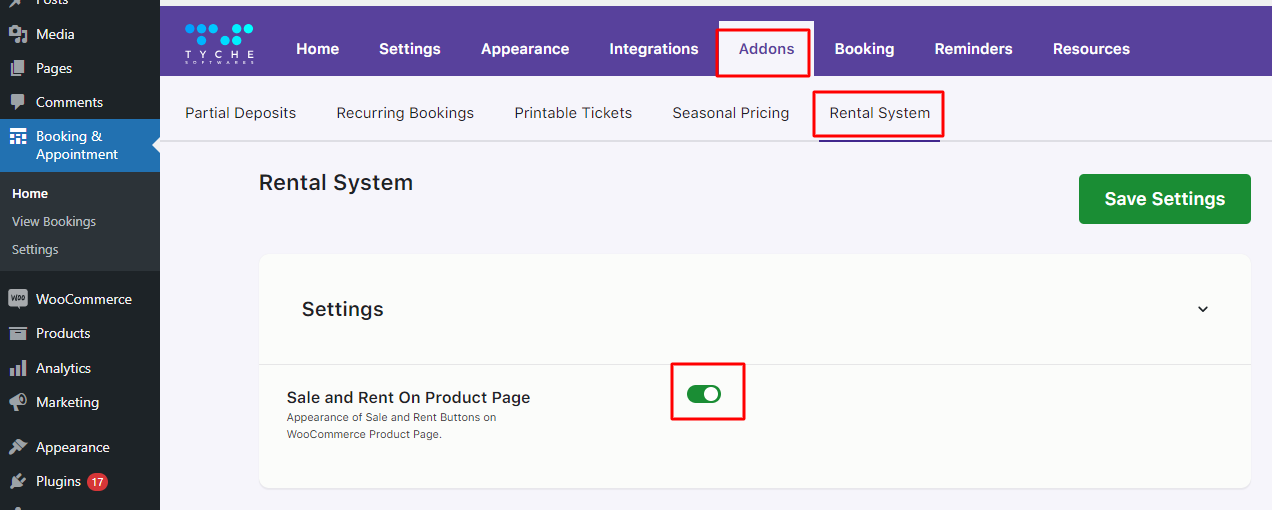Click the WooCommerce woo icon
Screen dimensions: 1272x510
pyautogui.click(x=17, y=299)
